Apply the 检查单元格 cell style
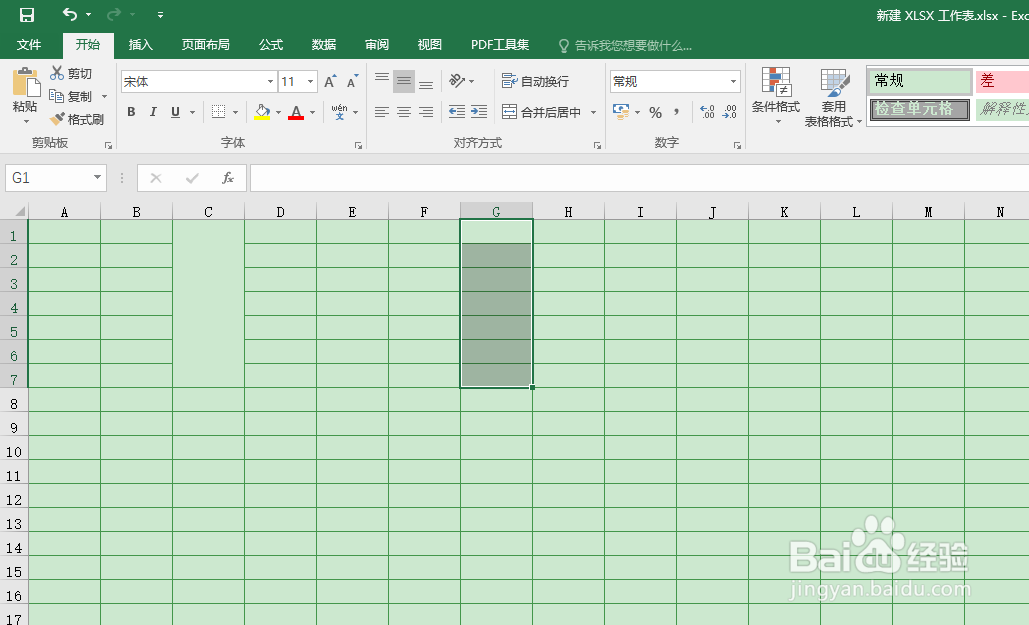This screenshot has height=625, width=1029. (919, 109)
